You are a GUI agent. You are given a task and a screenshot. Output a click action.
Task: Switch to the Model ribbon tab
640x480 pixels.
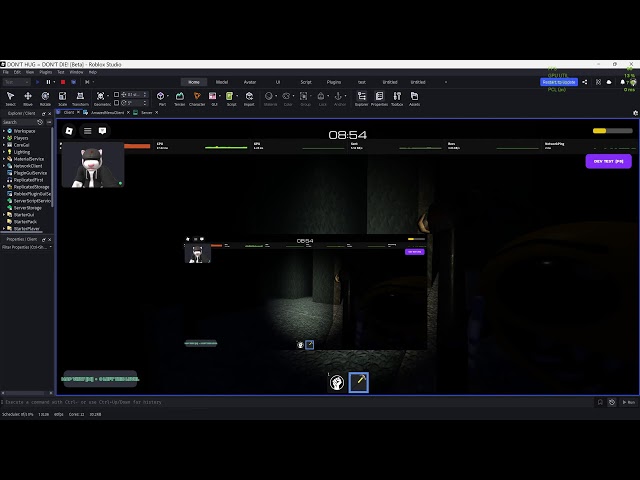click(x=222, y=82)
